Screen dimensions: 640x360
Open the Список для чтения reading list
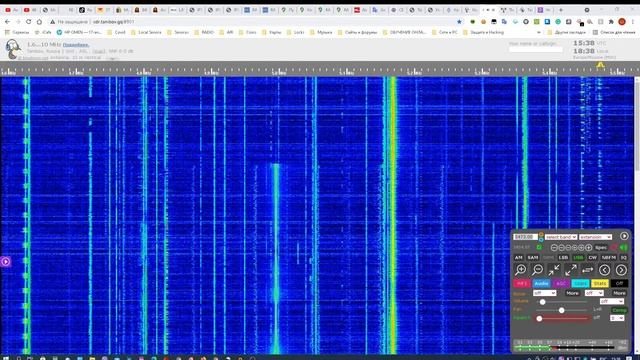coord(614,32)
